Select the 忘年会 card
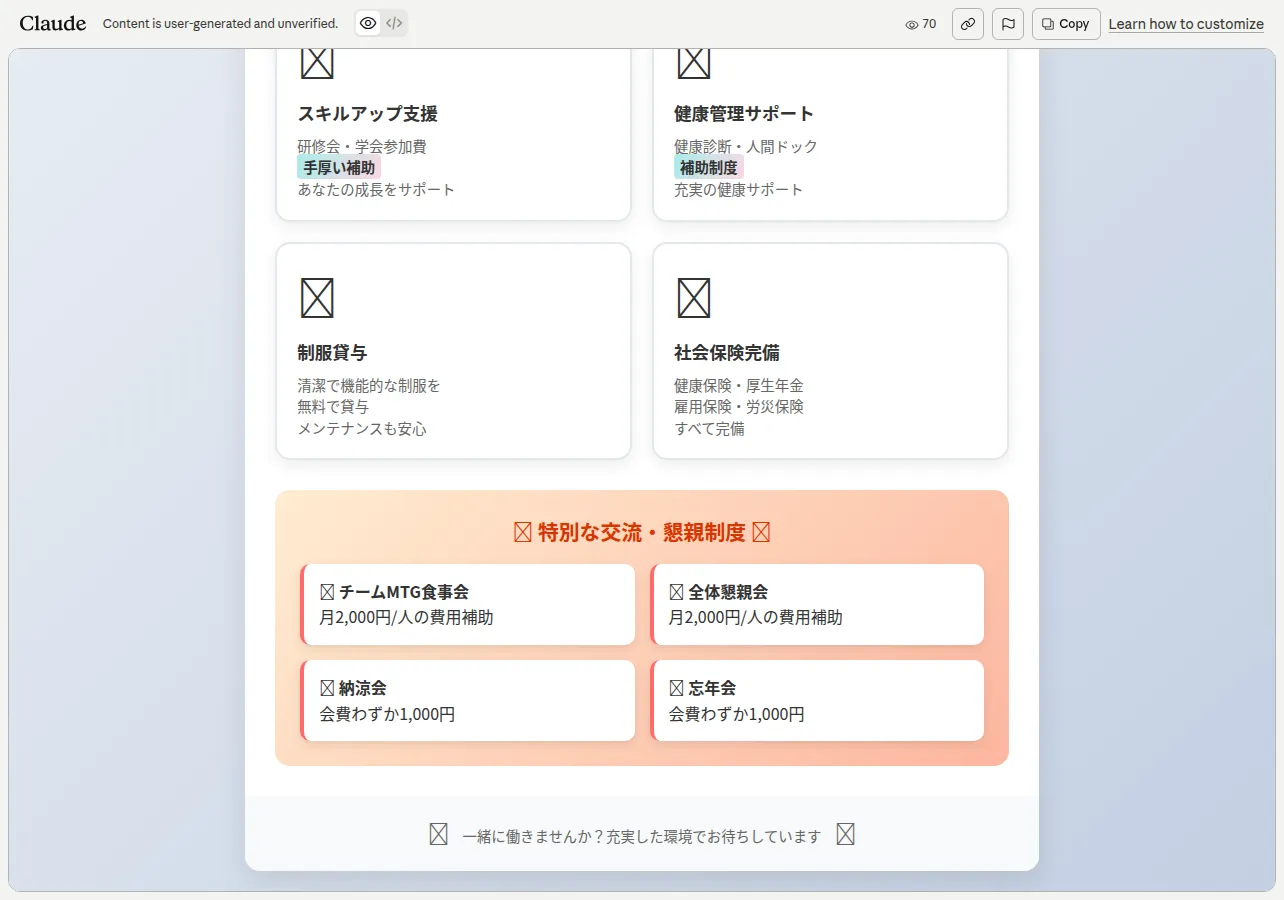1284x900 pixels. coord(817,700)
